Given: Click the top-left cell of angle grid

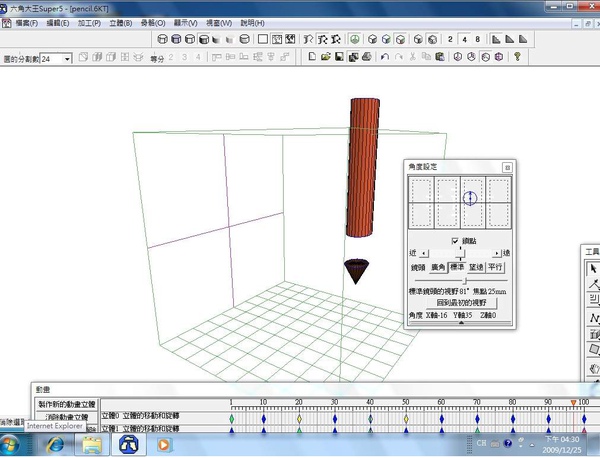Looking at the screenshot, I should (x=422, y=189).
